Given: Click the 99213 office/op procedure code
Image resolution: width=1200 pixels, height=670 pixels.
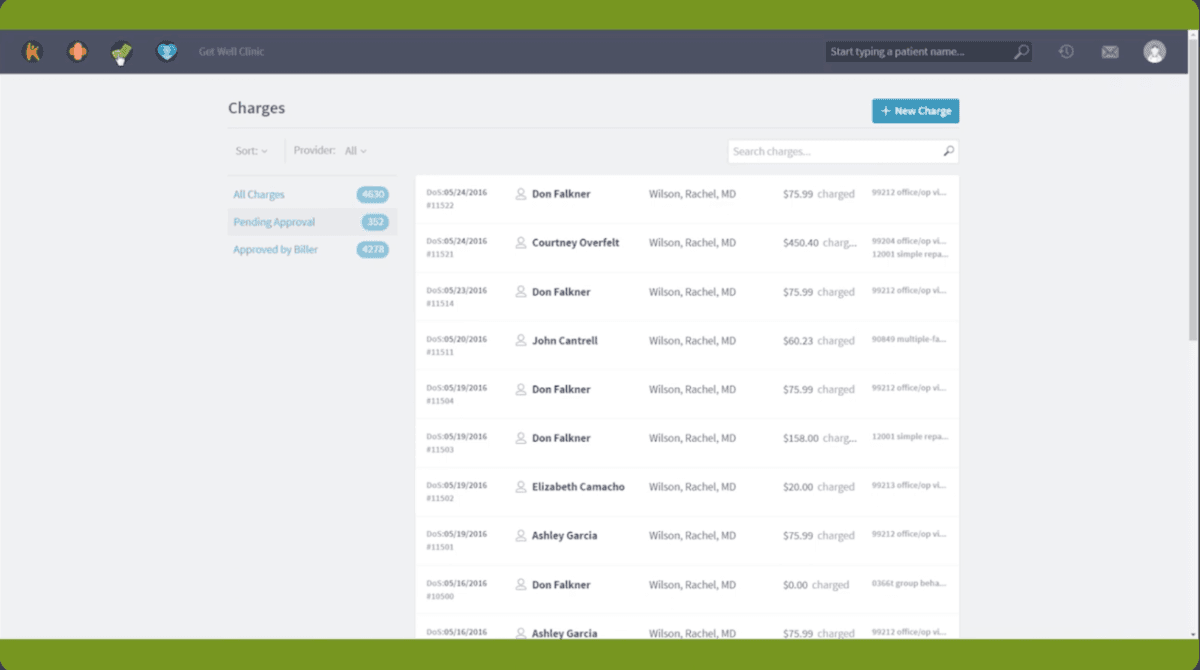Looking at the screenshot, I should (909, 485).
